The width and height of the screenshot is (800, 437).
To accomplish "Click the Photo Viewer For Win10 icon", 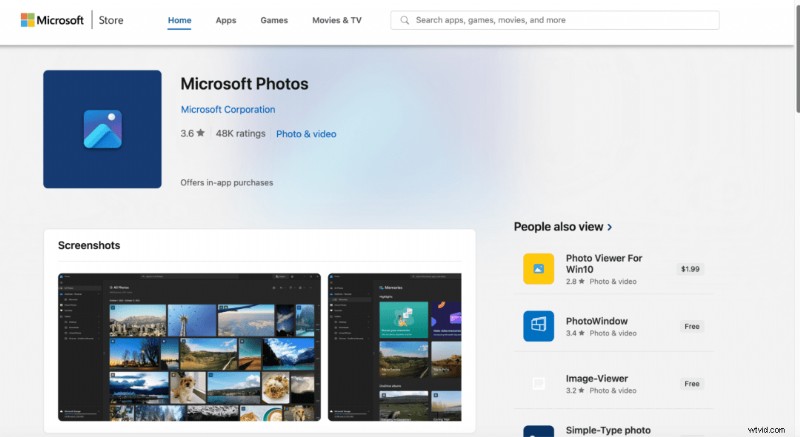I will tap(538, 269).
